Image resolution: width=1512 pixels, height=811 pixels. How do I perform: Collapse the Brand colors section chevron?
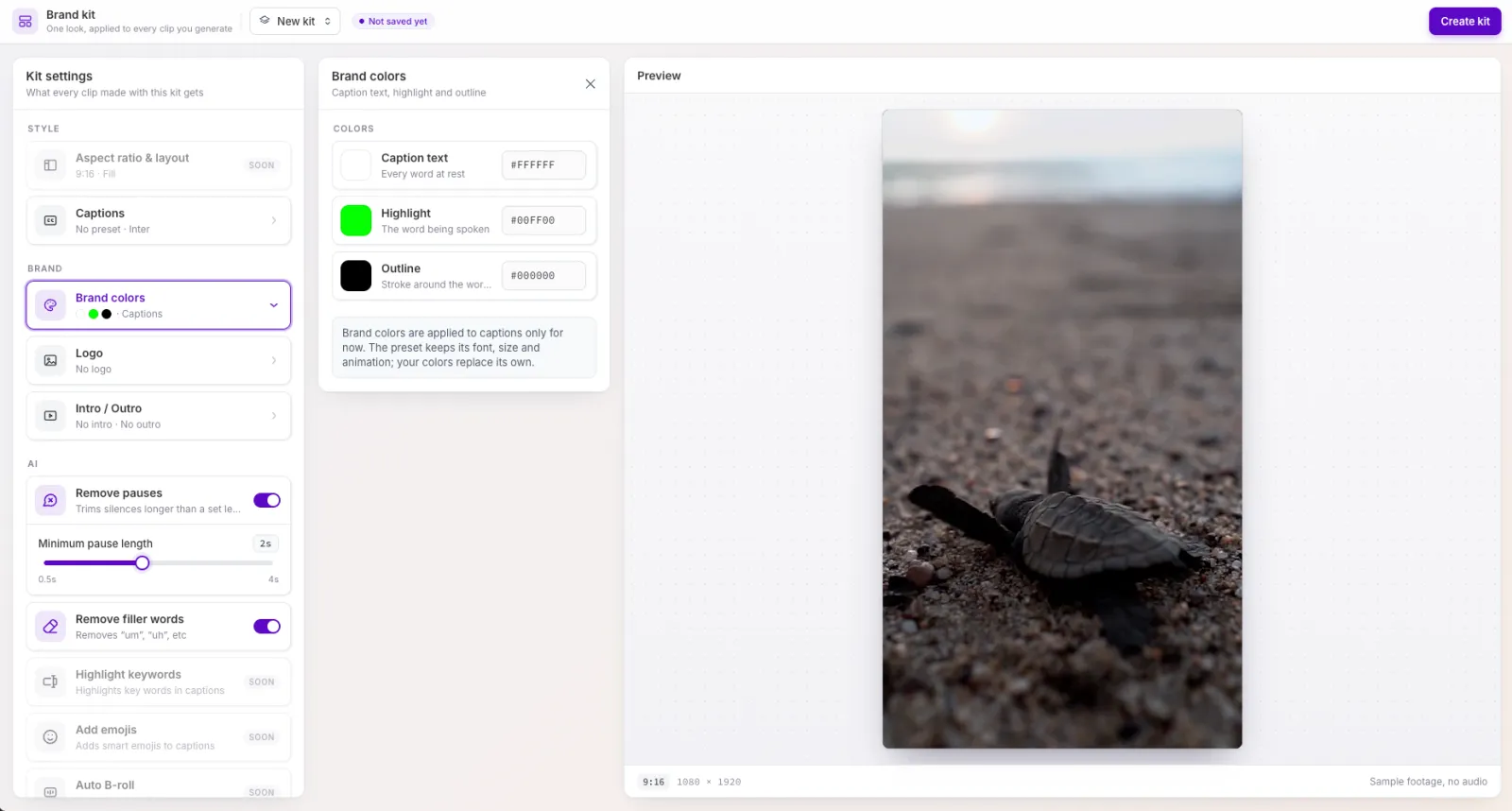point(274,305)
